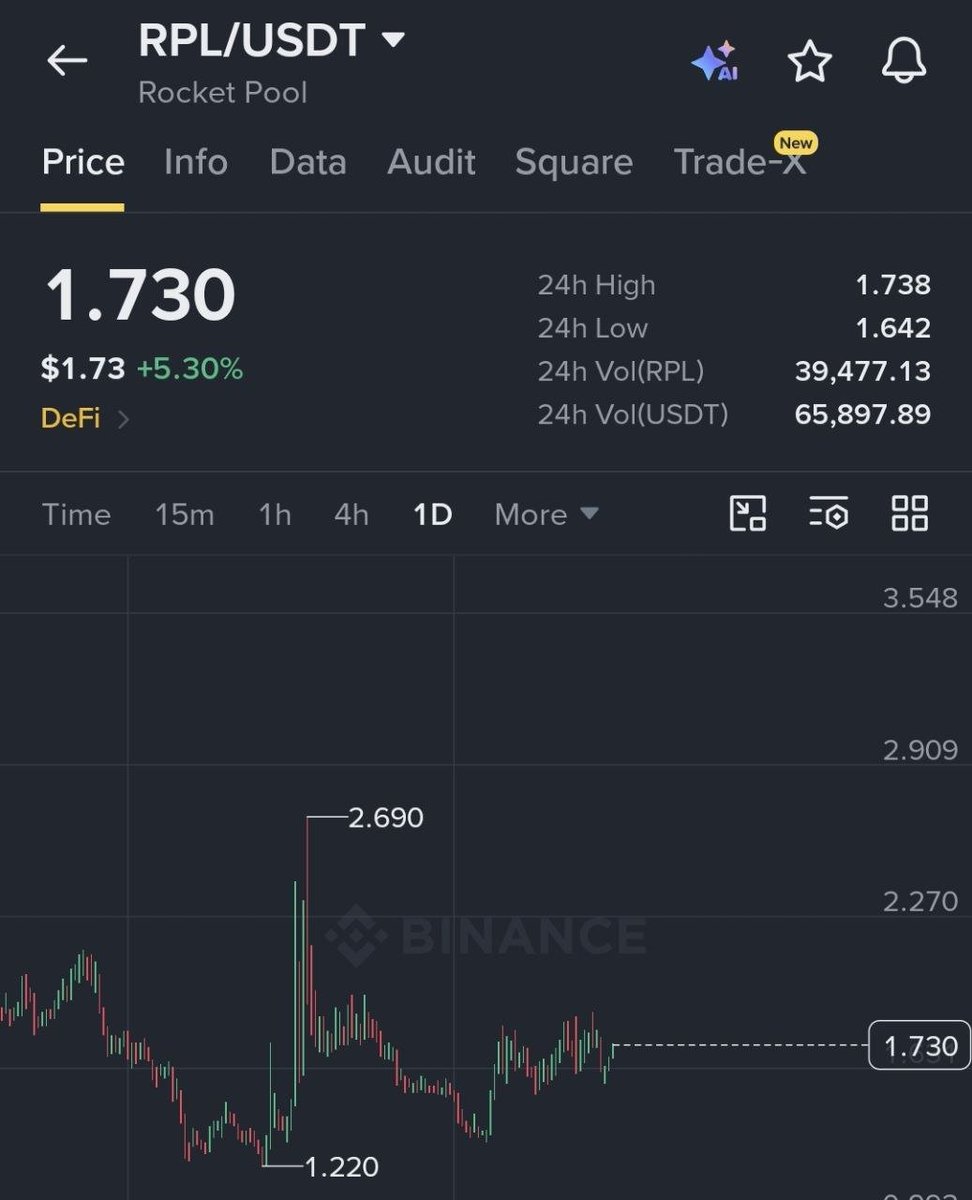The height and width of the screenshot is (1200, 972).
Task: Click the 1.220 low marker on chart
Action: click(x=341, y=1166)
